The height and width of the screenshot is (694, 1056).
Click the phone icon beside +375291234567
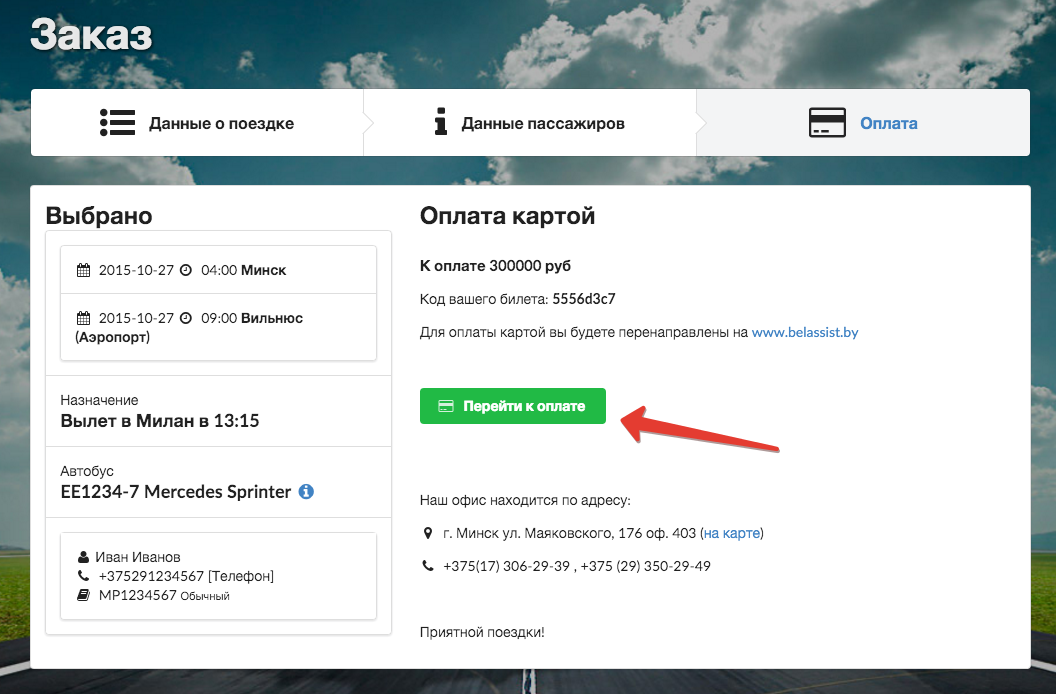(84, 576)
